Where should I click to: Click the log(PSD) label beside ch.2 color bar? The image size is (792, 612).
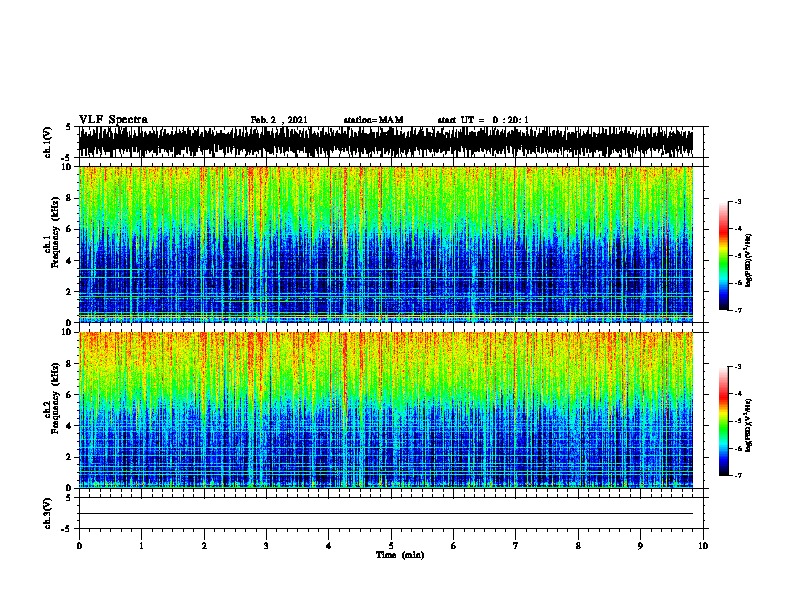tap(749, 425)
